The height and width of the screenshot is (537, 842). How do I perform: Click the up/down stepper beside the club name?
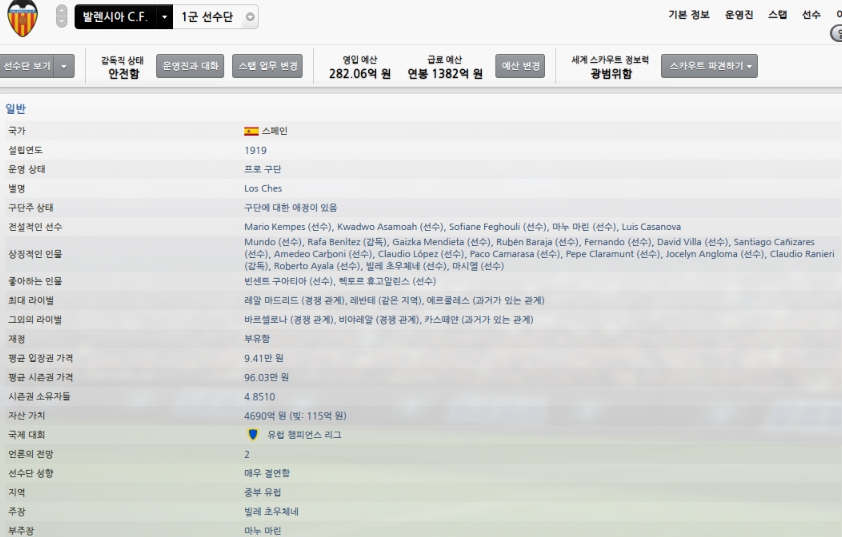[62, 16]
